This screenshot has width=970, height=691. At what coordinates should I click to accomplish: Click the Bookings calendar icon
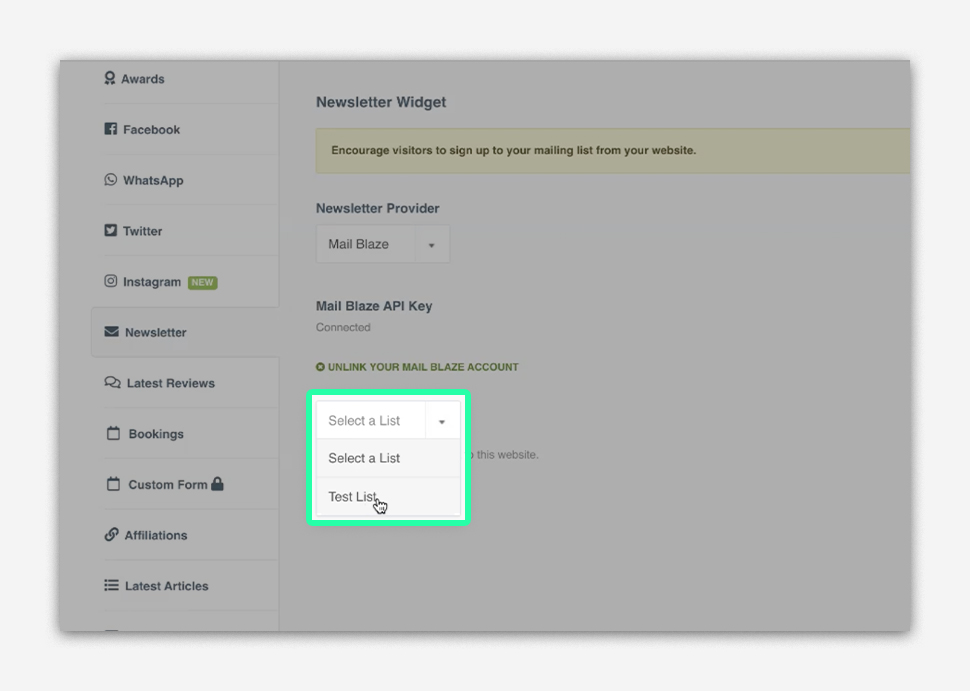[x=113, y=433]
